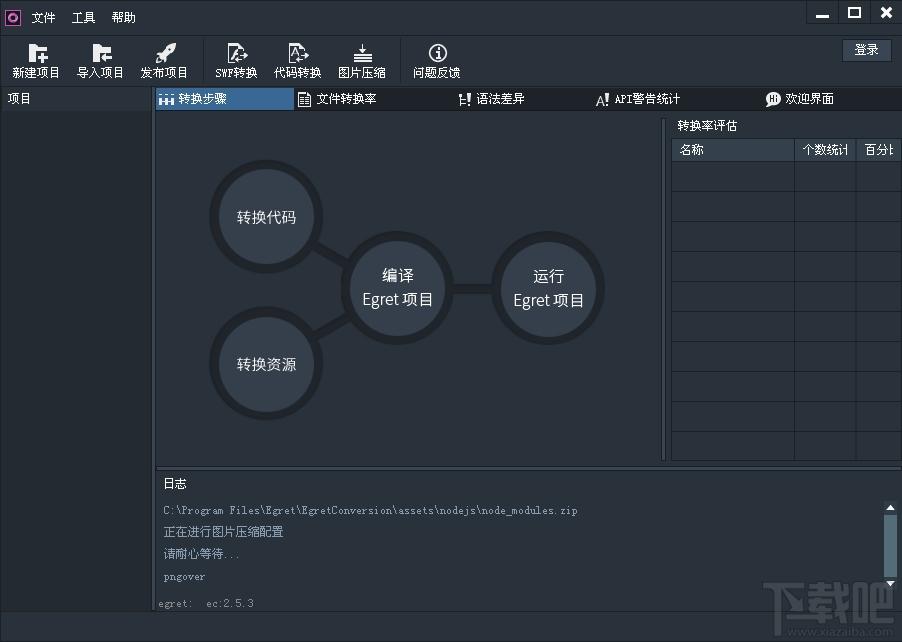Click the 个数统计 column header

[x=825, y=150]
